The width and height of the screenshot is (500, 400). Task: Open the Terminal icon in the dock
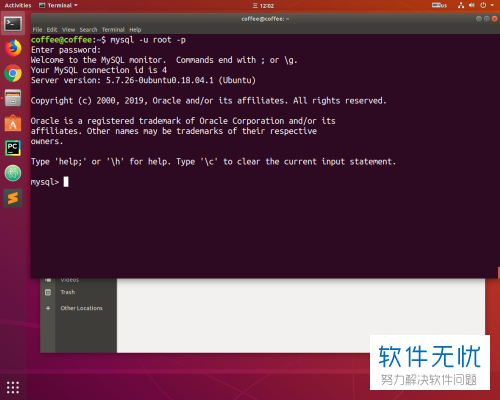(x=13, y=24)
